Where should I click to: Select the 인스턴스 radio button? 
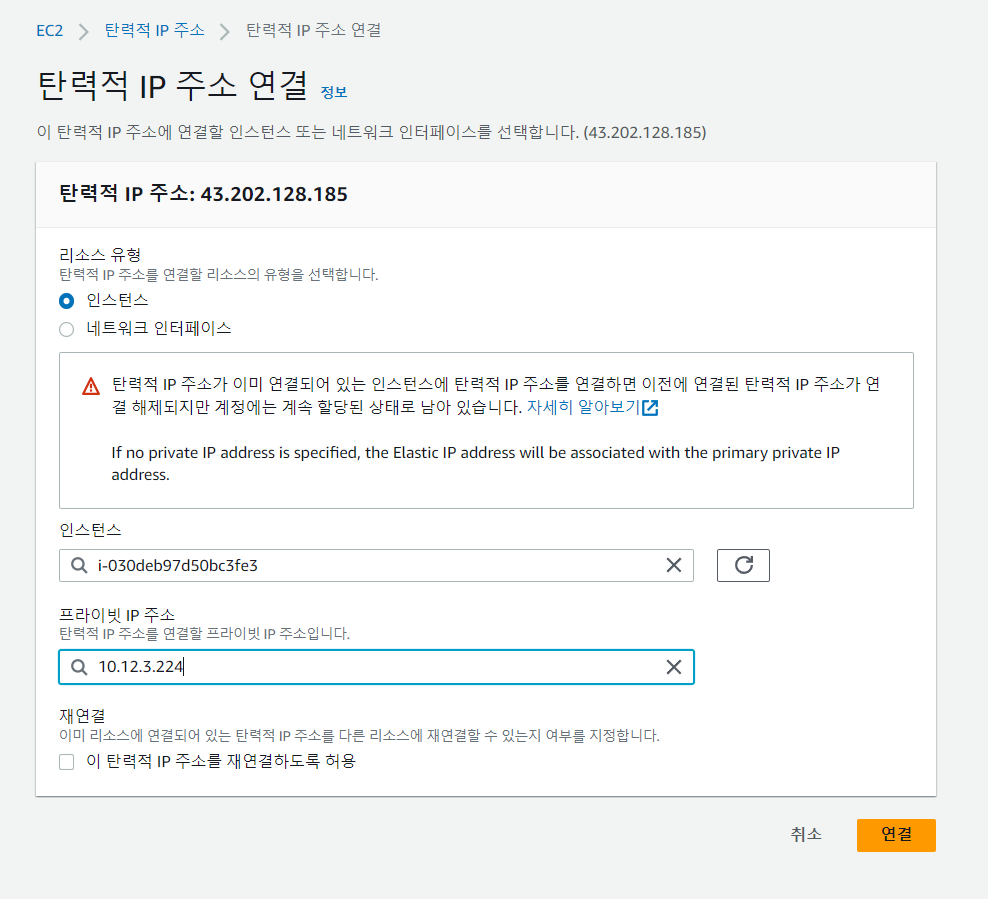66,301
